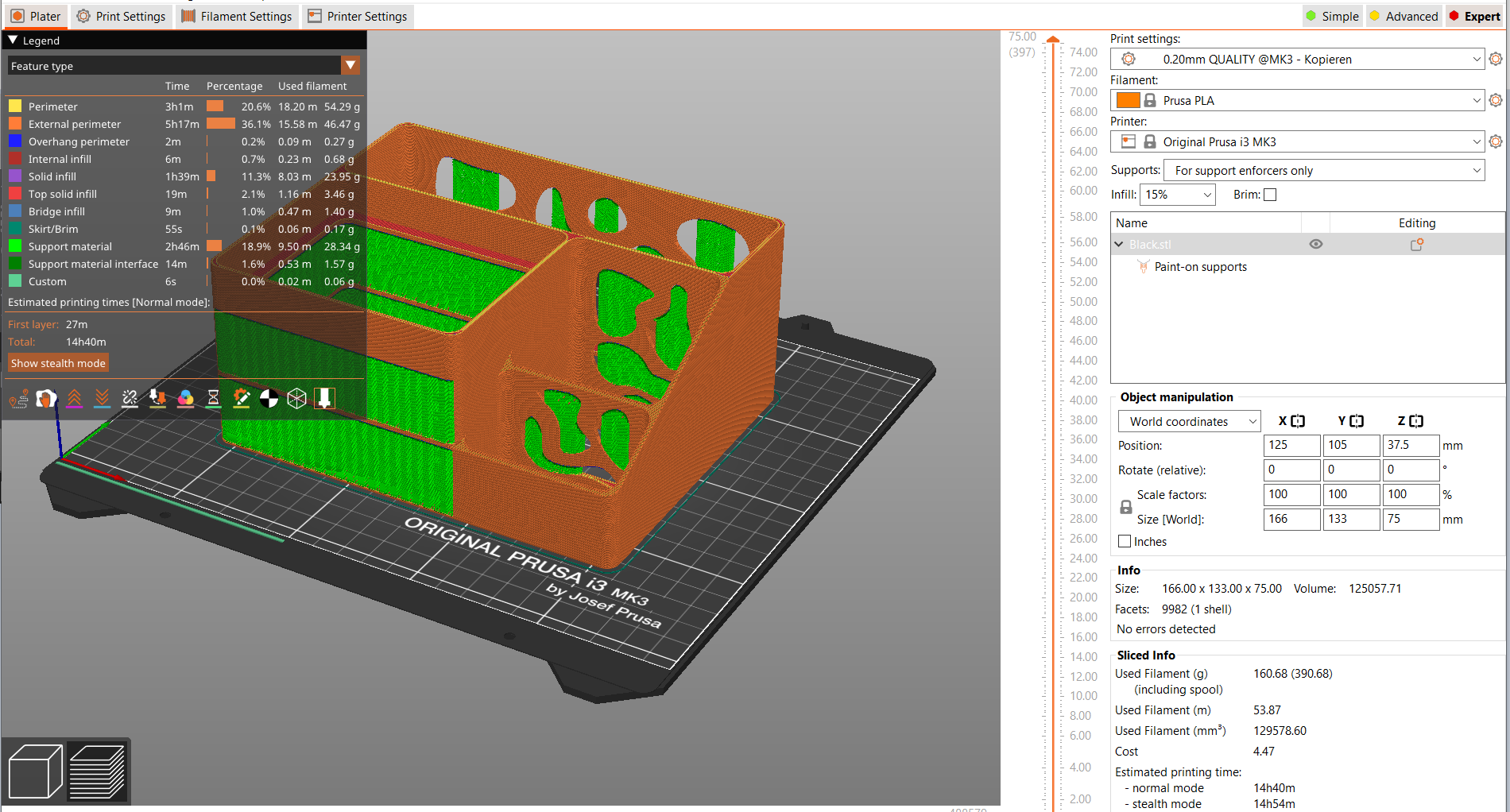The height and width of the screenshot is (812, 1510).
Task: Click Bridge infill row in legend
Action: [x=184, y=211]
